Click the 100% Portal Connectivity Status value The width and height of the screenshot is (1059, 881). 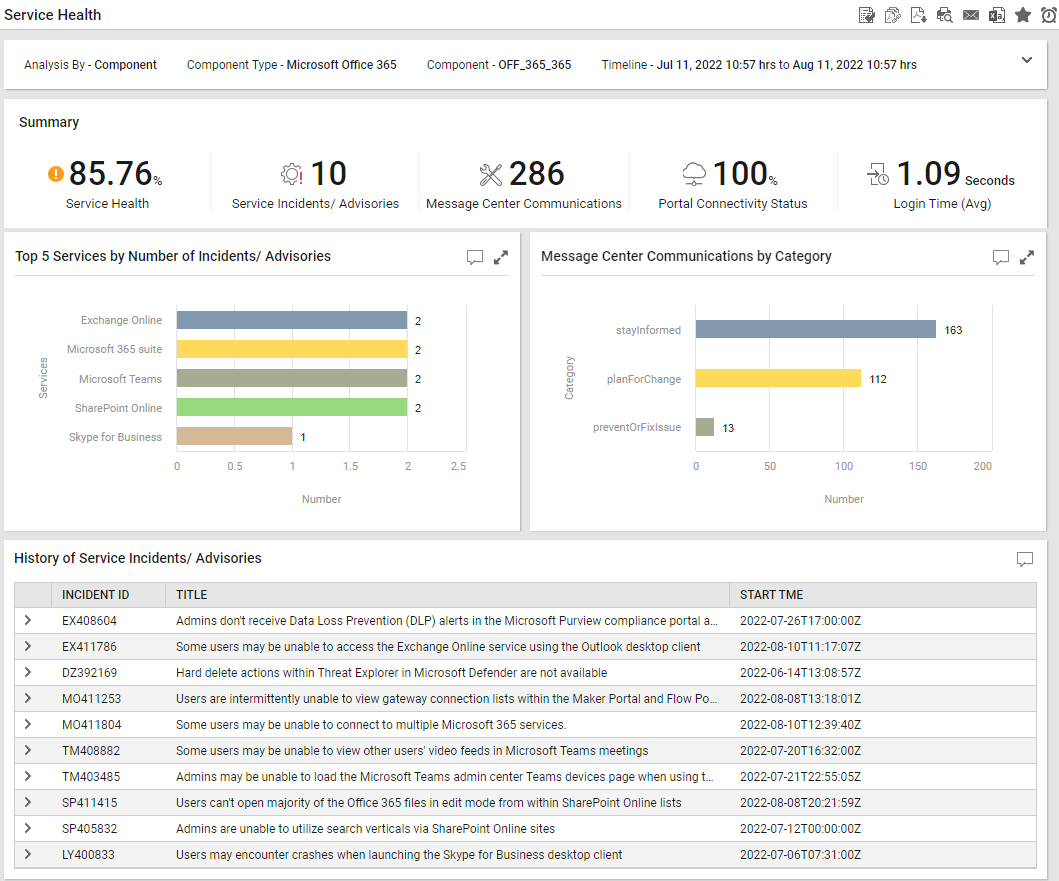(x=745, y=174)
